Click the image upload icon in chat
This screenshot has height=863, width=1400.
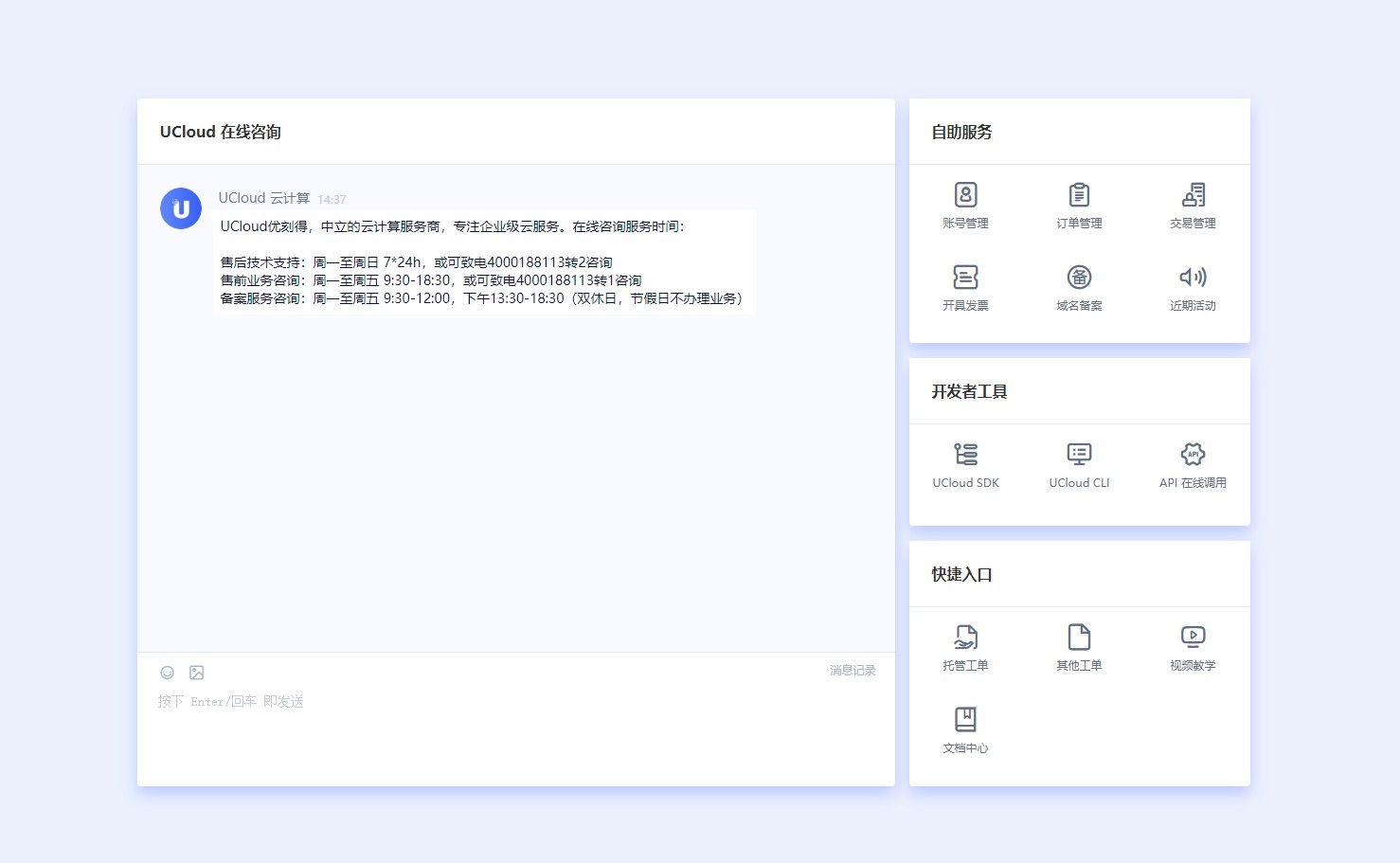pos(197,673)
